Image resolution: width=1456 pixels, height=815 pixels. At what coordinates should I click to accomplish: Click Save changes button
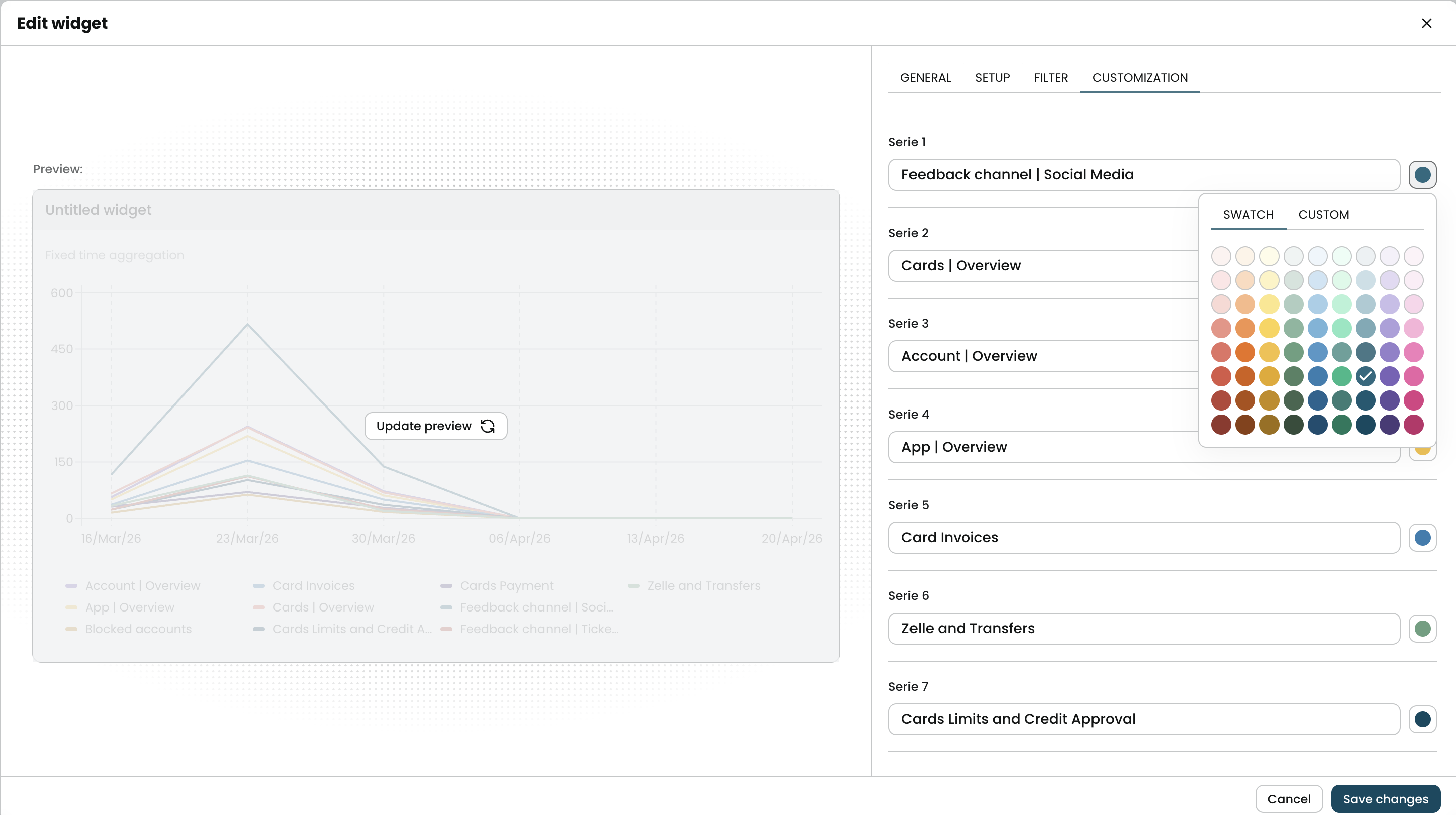tap(1385, 798)
